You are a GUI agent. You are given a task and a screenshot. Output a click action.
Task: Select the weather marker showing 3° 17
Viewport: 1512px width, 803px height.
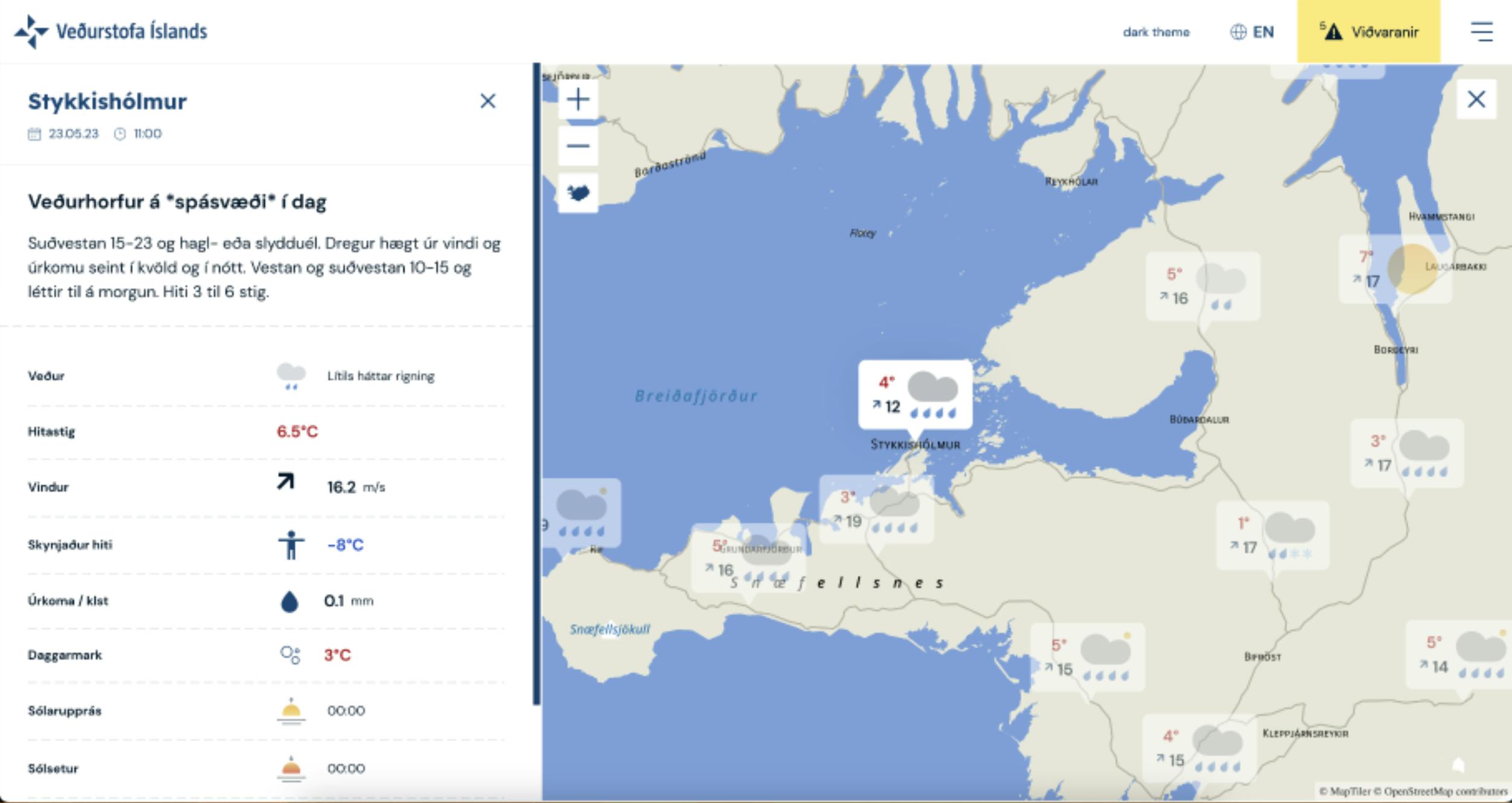1407,454
